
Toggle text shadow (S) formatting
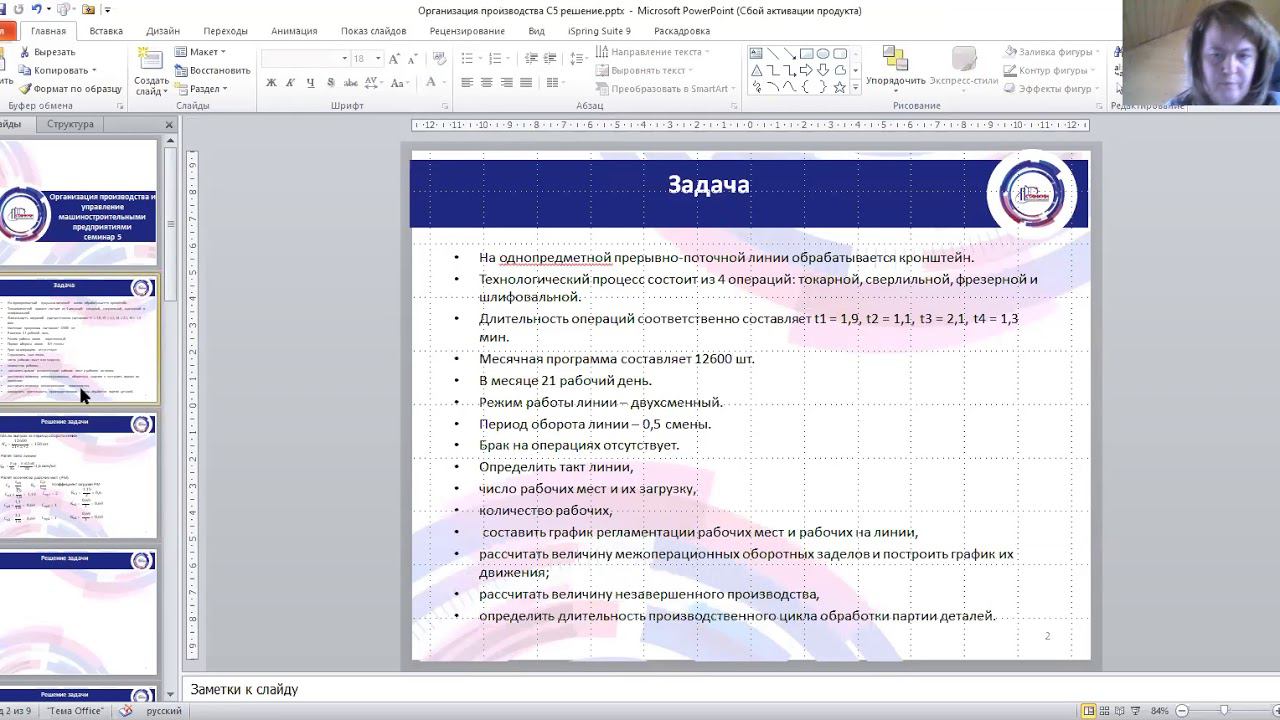(x=330, y=83)
